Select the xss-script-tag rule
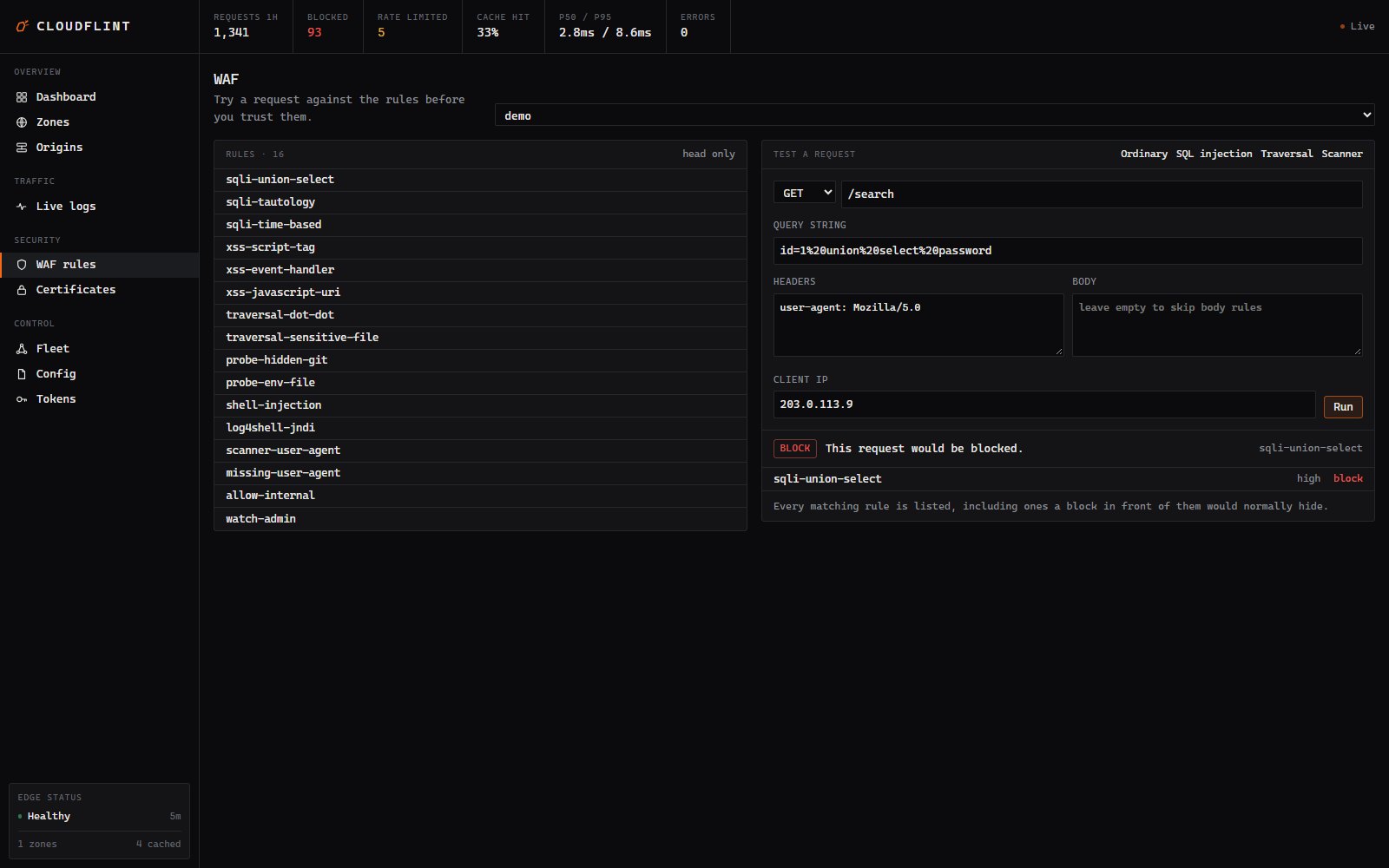 coord(480,247)
